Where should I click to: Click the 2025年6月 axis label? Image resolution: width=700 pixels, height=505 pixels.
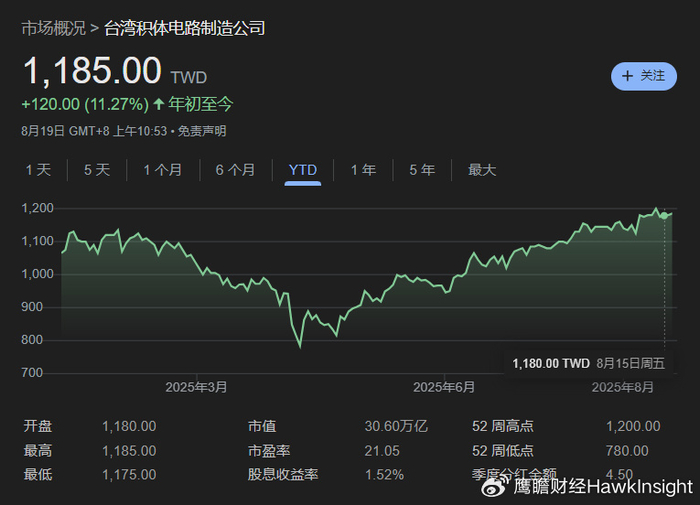444,387
